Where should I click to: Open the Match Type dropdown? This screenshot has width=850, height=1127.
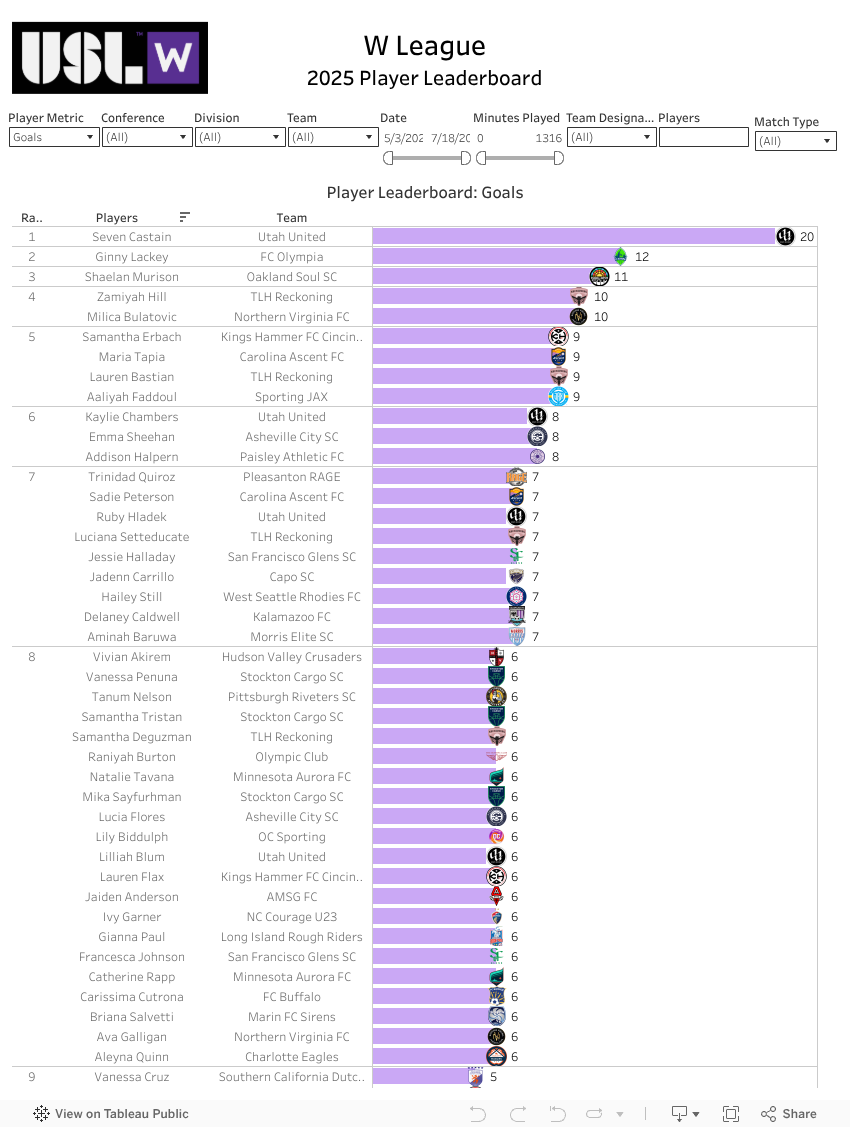click(795, 141)
